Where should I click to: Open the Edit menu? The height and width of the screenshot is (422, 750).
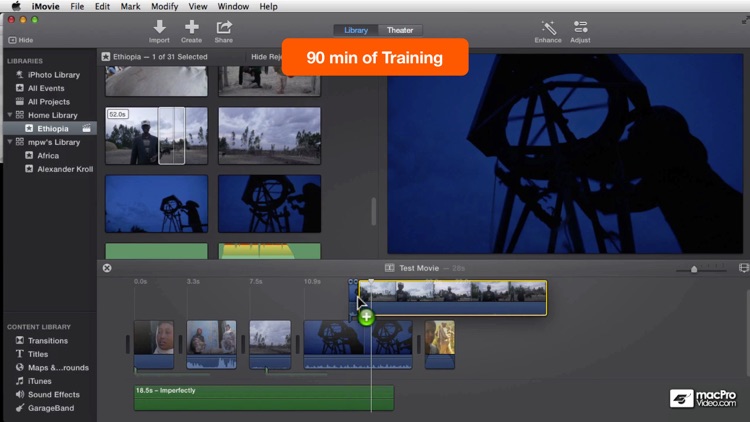pos(102,6)
